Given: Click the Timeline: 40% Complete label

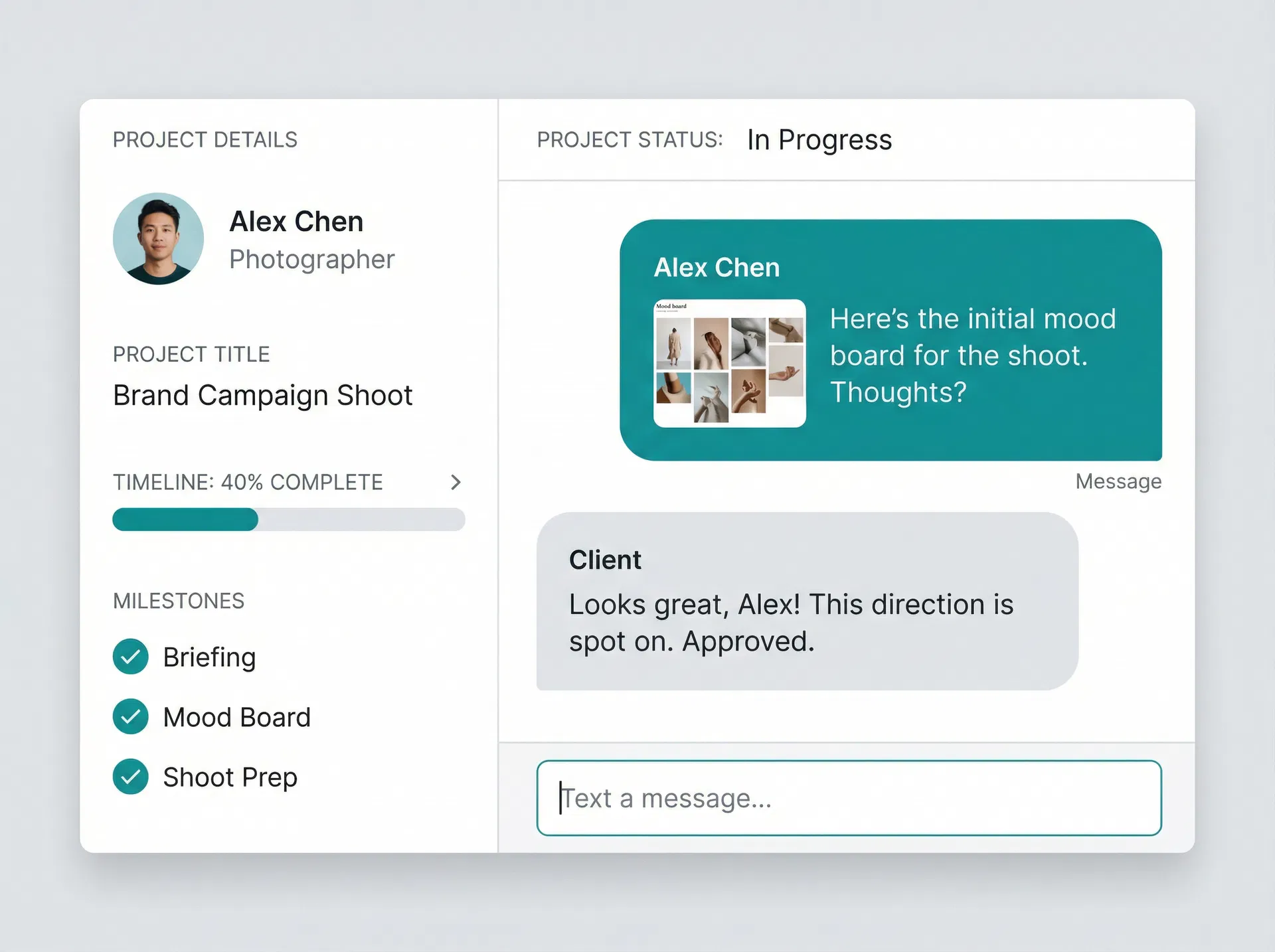Looking at the screenshot, I should point(248,483).
